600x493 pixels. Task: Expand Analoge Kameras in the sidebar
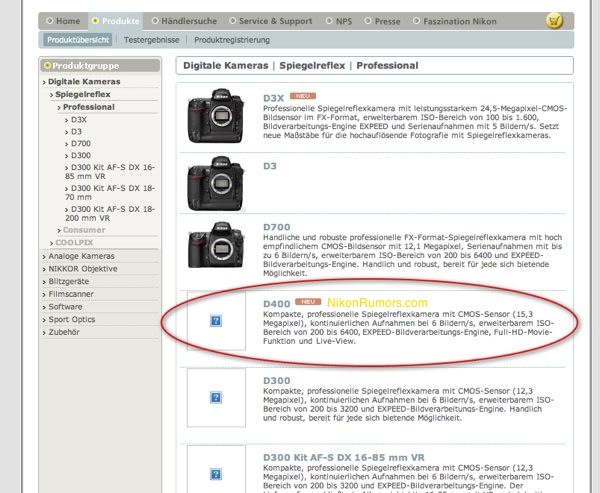pyautogui.click(x=78, y=256)
